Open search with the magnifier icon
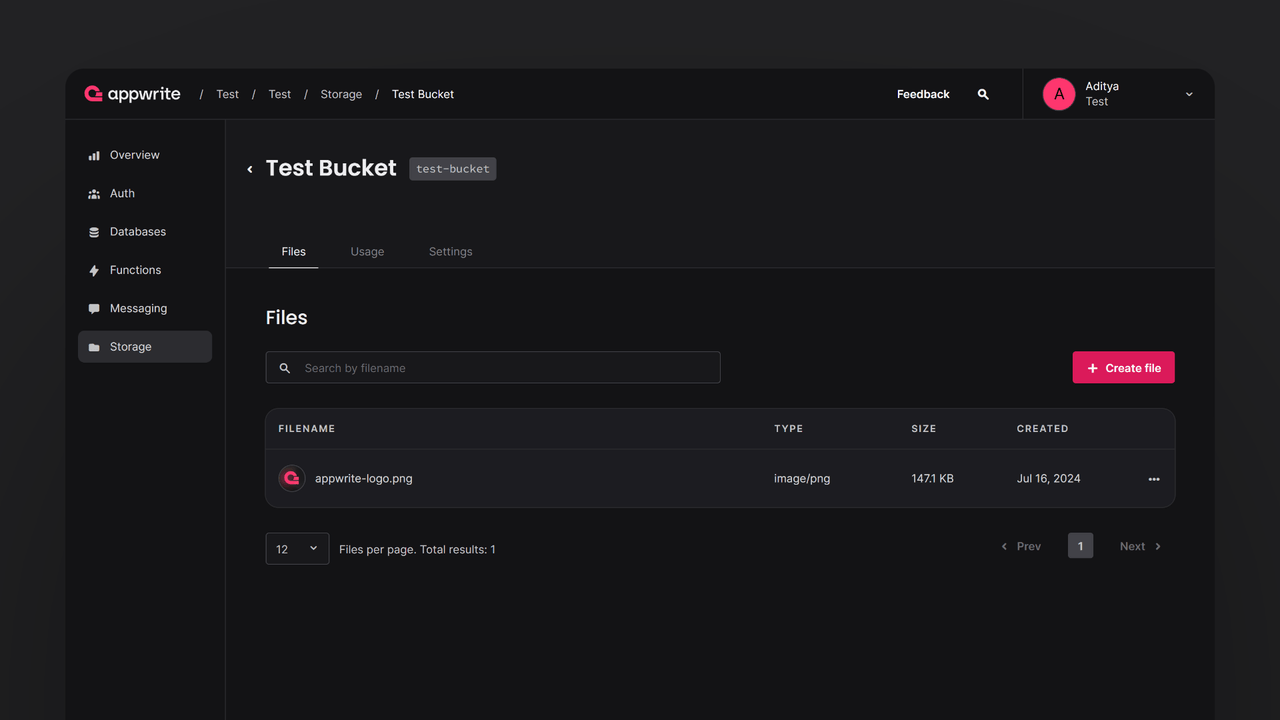The width and height of the screenshot is (1280, 720). [x=983, y=94]
